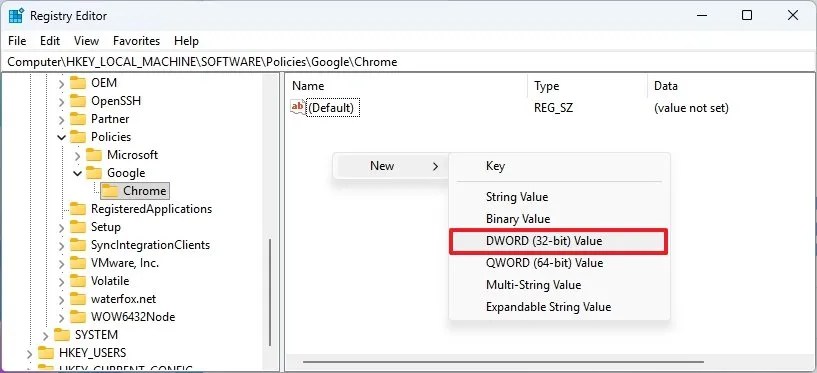Click the (value not set) data cell

pos(691,108)
